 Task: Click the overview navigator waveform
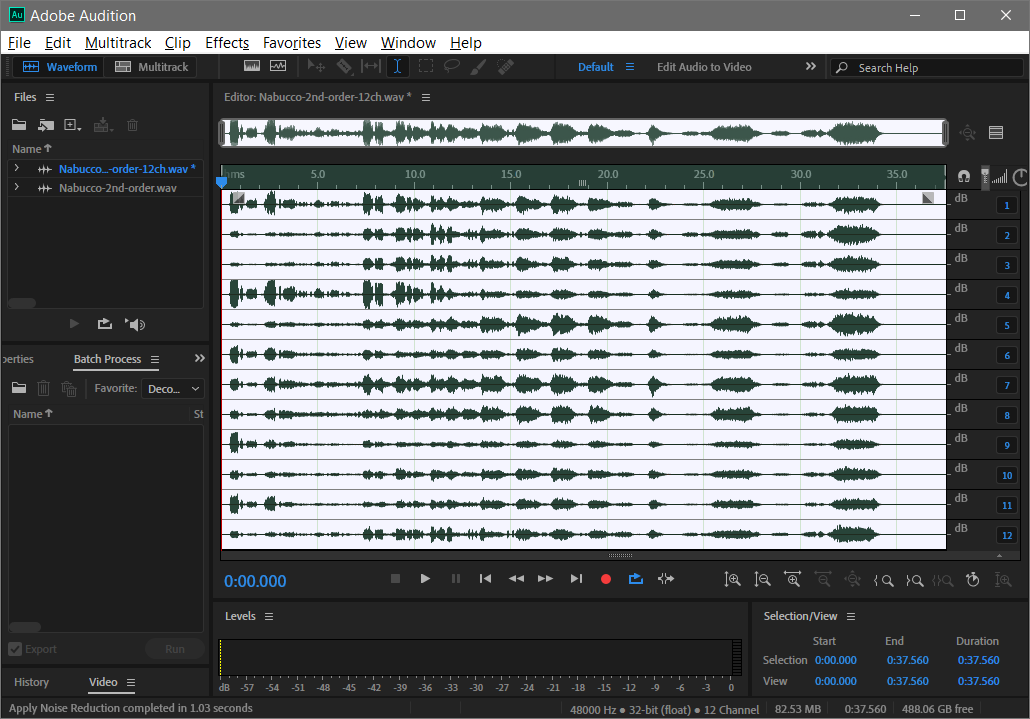pos(583,133)
